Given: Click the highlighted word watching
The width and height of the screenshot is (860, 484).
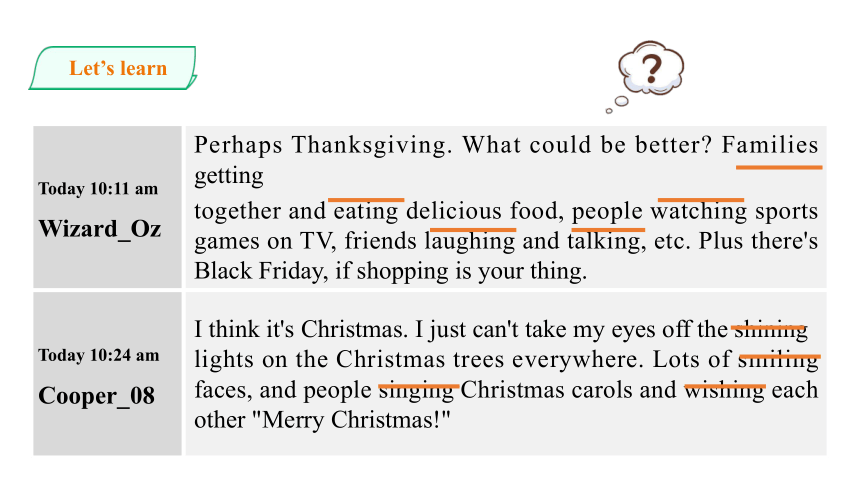Looking at the screenshot, I should [699, 211].
